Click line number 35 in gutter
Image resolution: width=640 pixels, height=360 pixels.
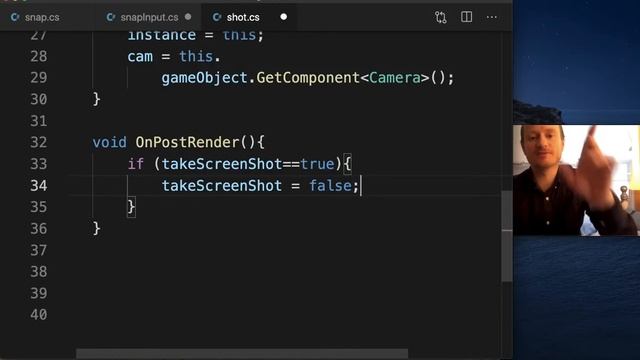39,207
